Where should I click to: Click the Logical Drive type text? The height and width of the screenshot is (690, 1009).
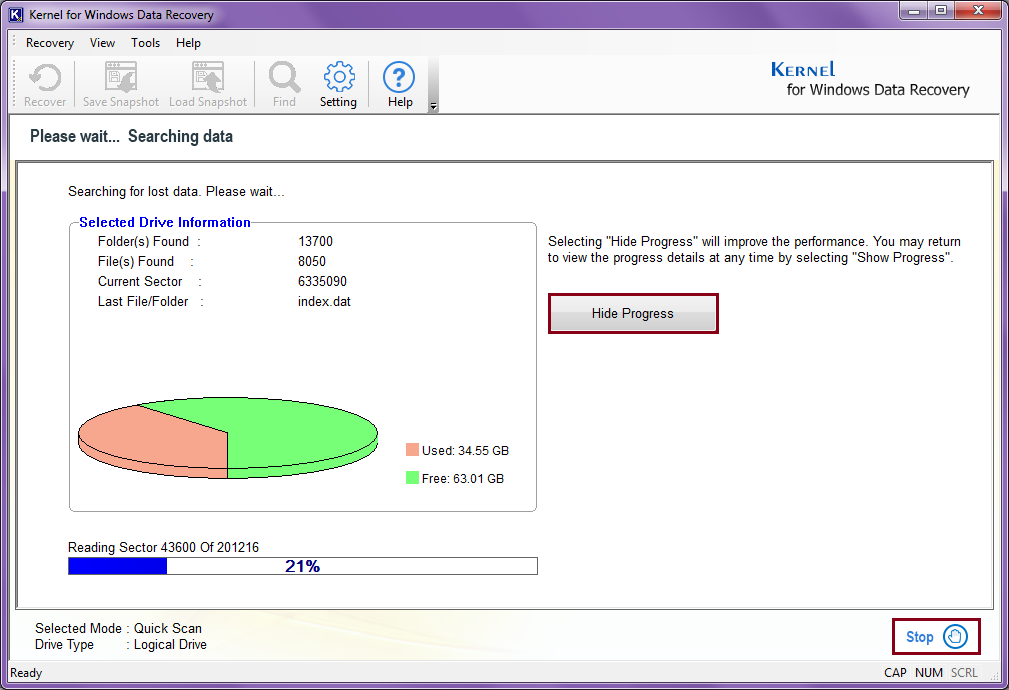pyautogui.click(x=171, y=644)
